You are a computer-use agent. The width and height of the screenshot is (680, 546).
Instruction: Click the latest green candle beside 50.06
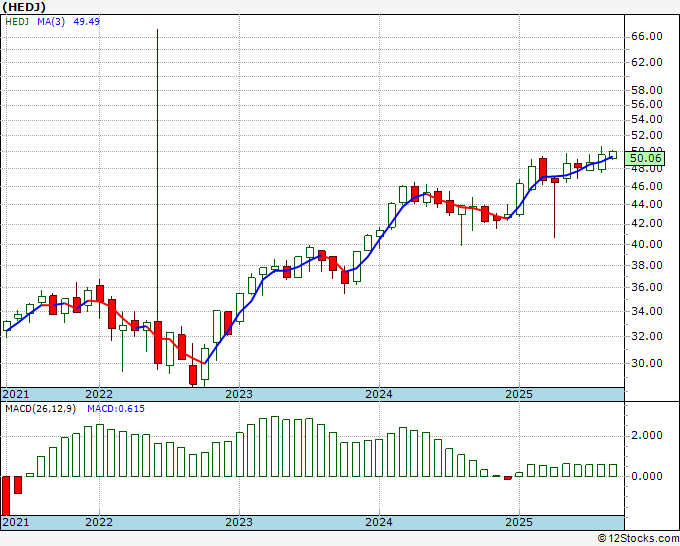pos(613,155)
